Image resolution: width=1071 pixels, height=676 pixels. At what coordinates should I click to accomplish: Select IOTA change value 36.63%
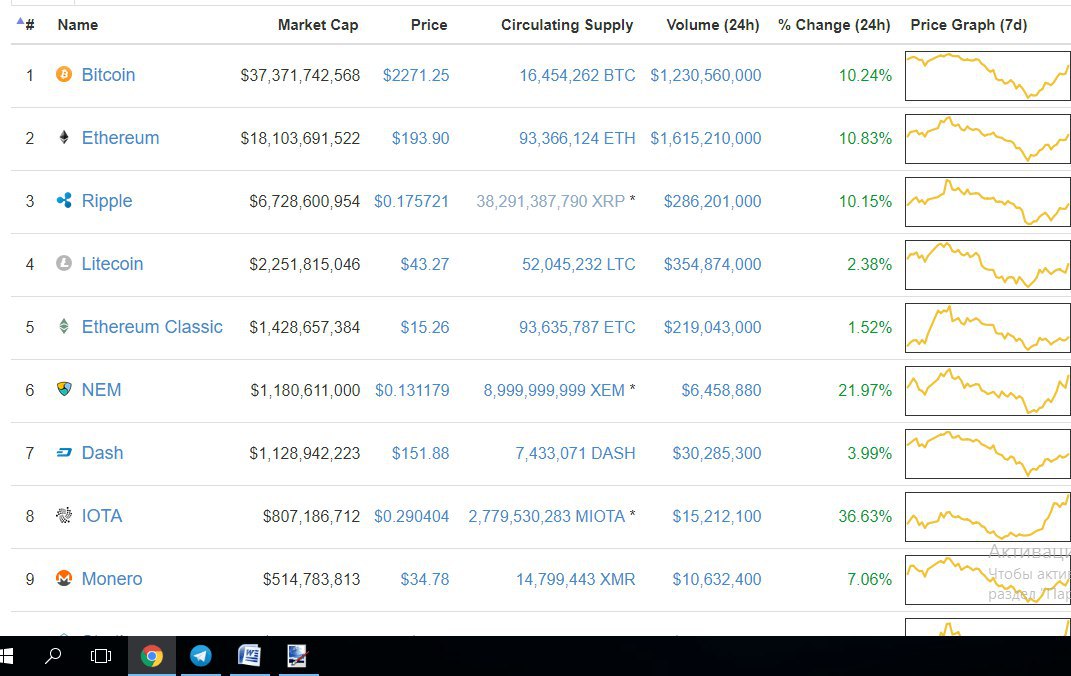pos(865,516)
